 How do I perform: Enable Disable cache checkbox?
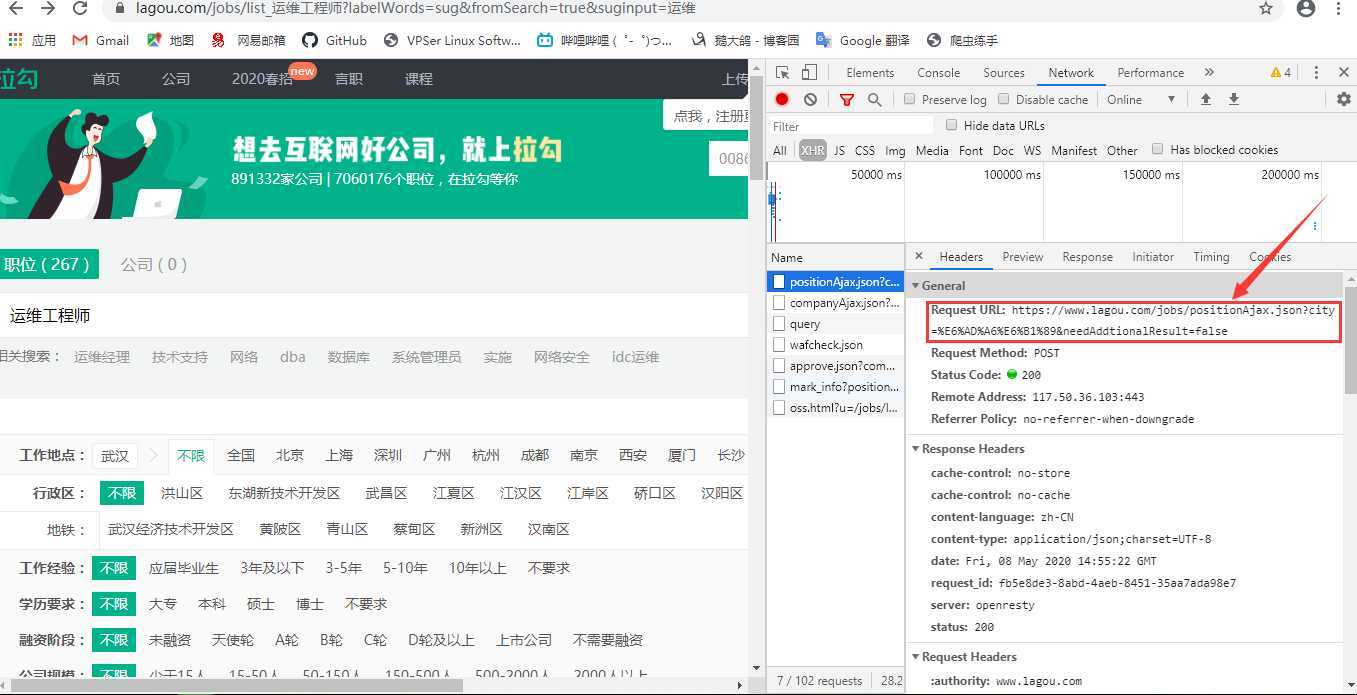coord(1003,99)
